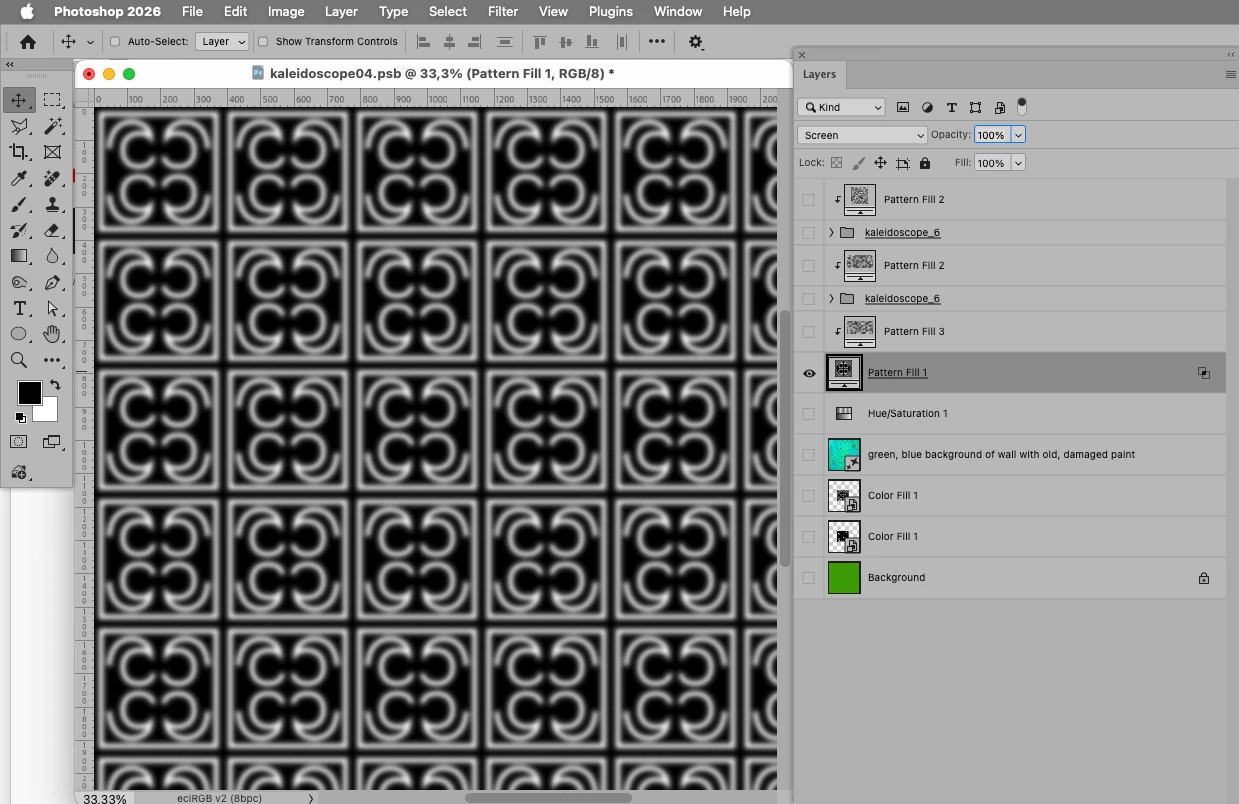Select the Blur tool
This screenshot has height=804, width=1239.
[52, 256]
